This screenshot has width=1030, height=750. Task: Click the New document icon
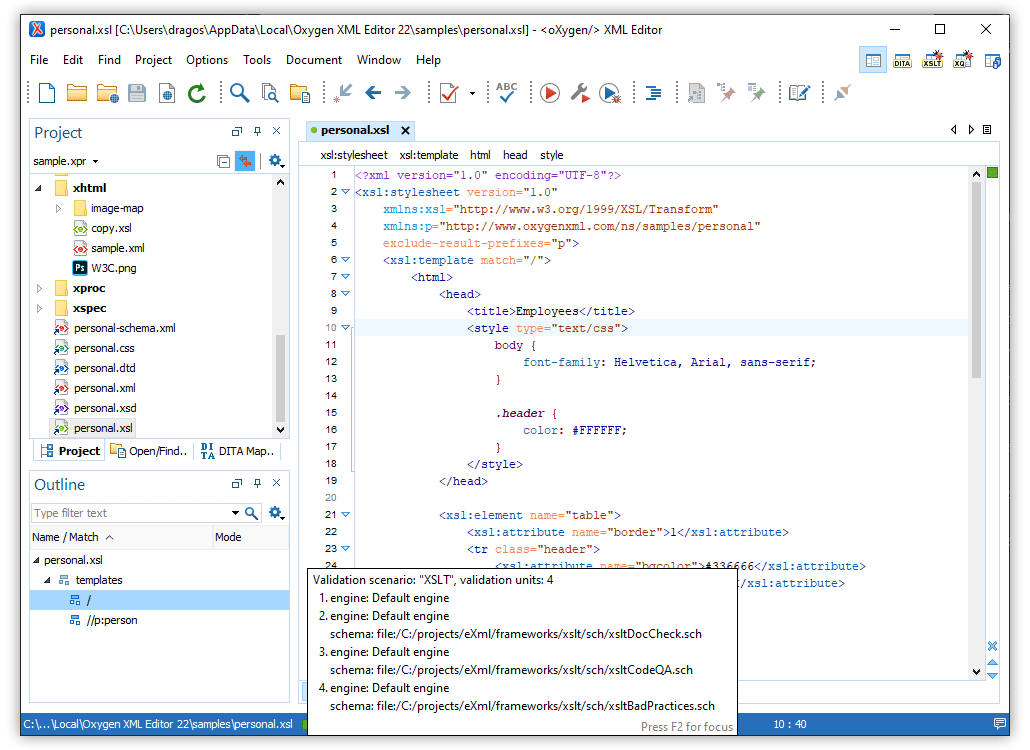(47, 93)
